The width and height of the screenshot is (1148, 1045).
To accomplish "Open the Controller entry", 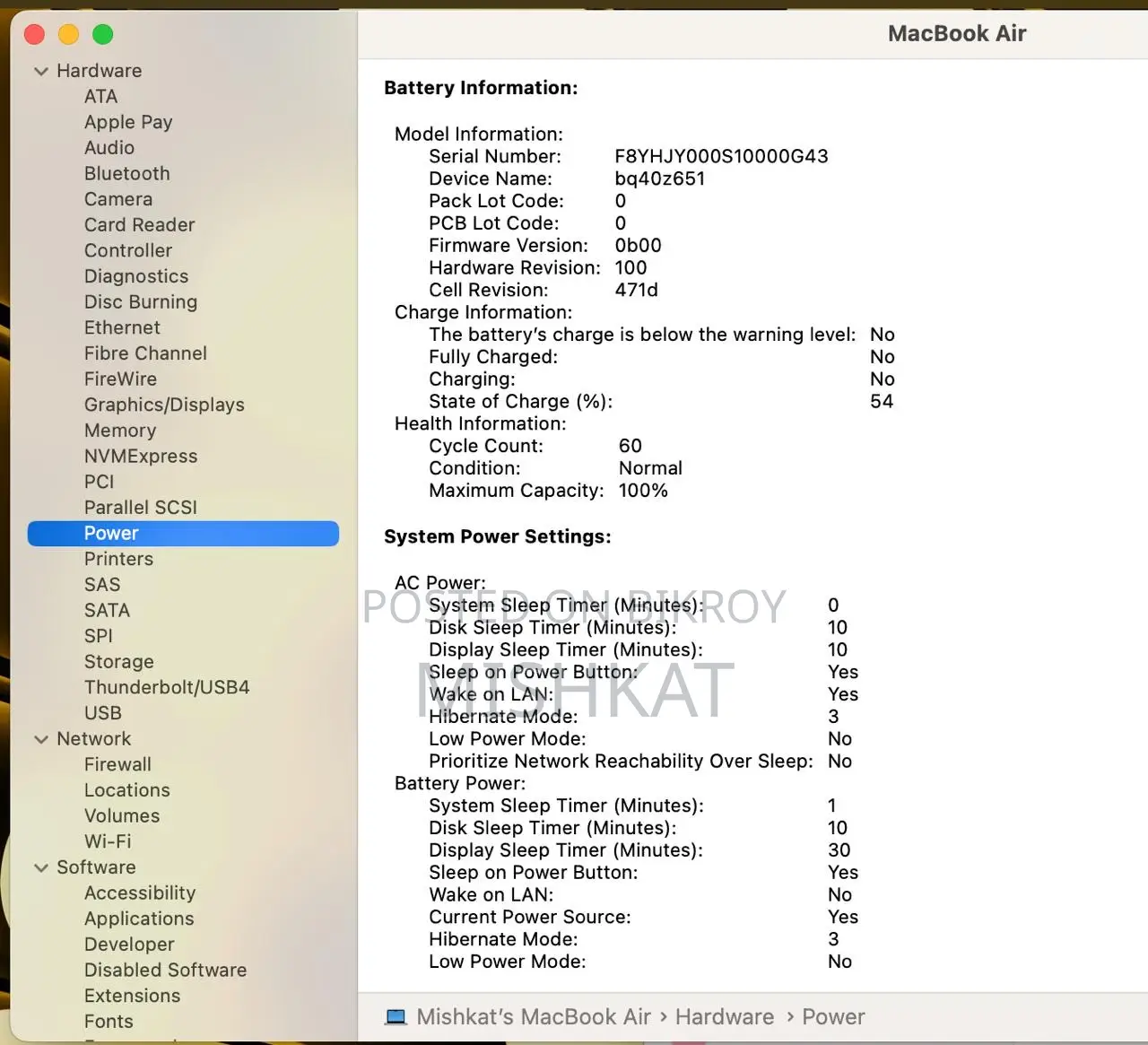I will pyautogui.click(x=128, y=250).
